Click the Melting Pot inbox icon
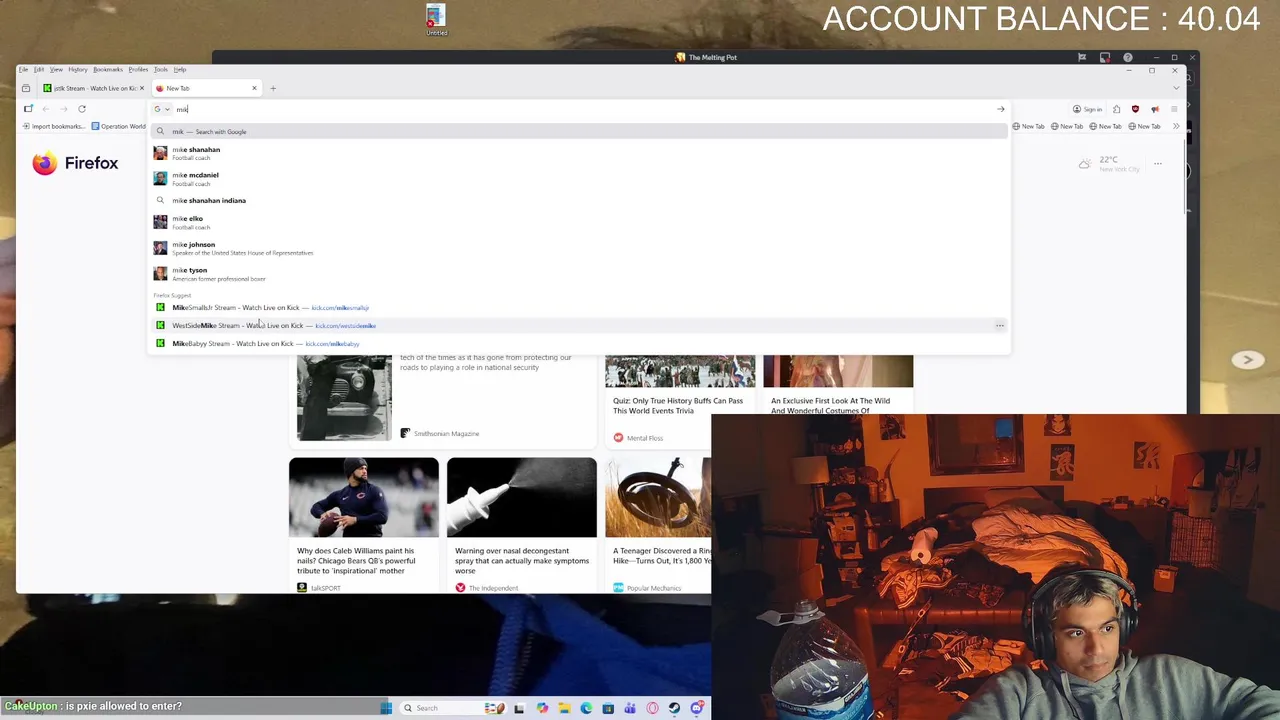The height and width of the screenshot is (720, 1280). 1105,57
